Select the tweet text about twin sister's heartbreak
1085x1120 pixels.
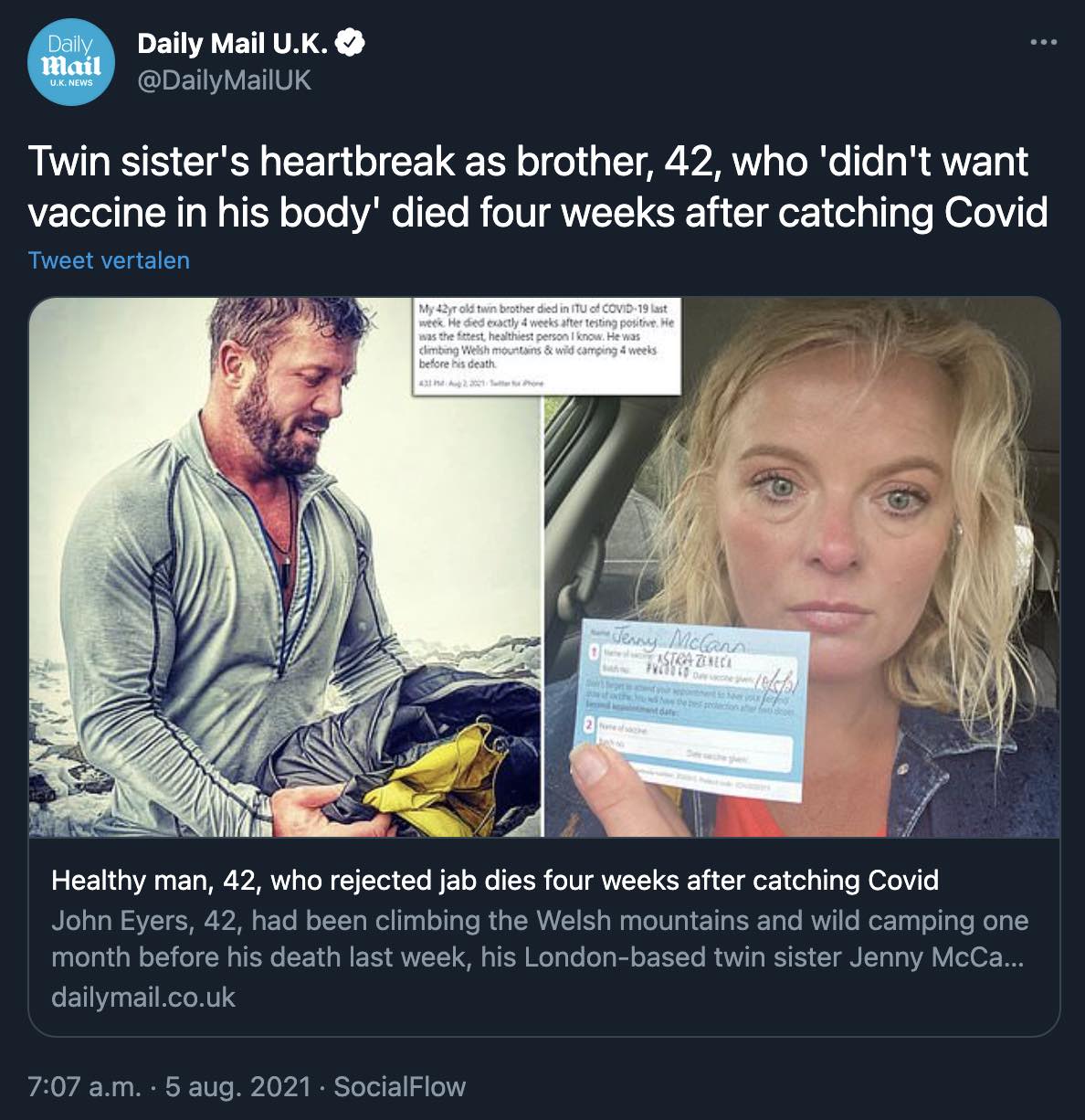pos(537,186)
